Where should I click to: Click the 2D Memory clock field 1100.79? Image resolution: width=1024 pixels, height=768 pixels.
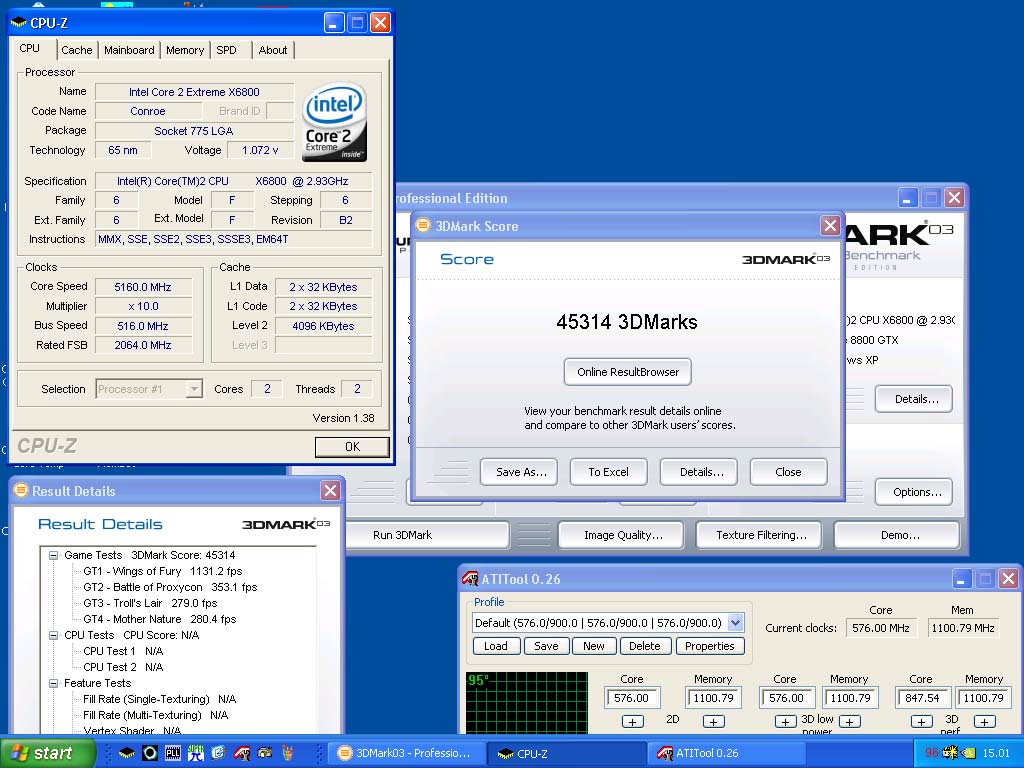714,697
